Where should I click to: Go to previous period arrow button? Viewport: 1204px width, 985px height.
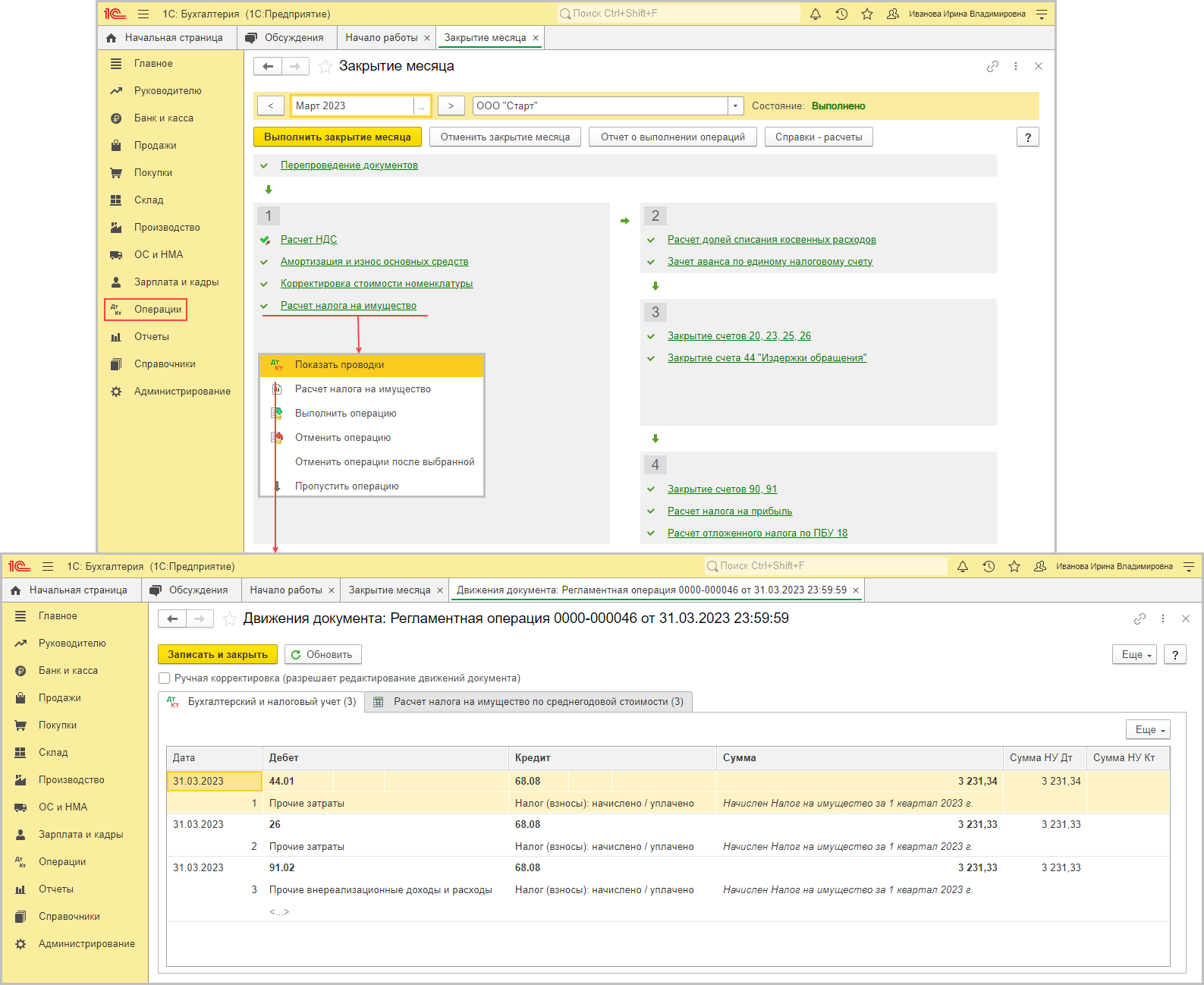tap(271, 105)
